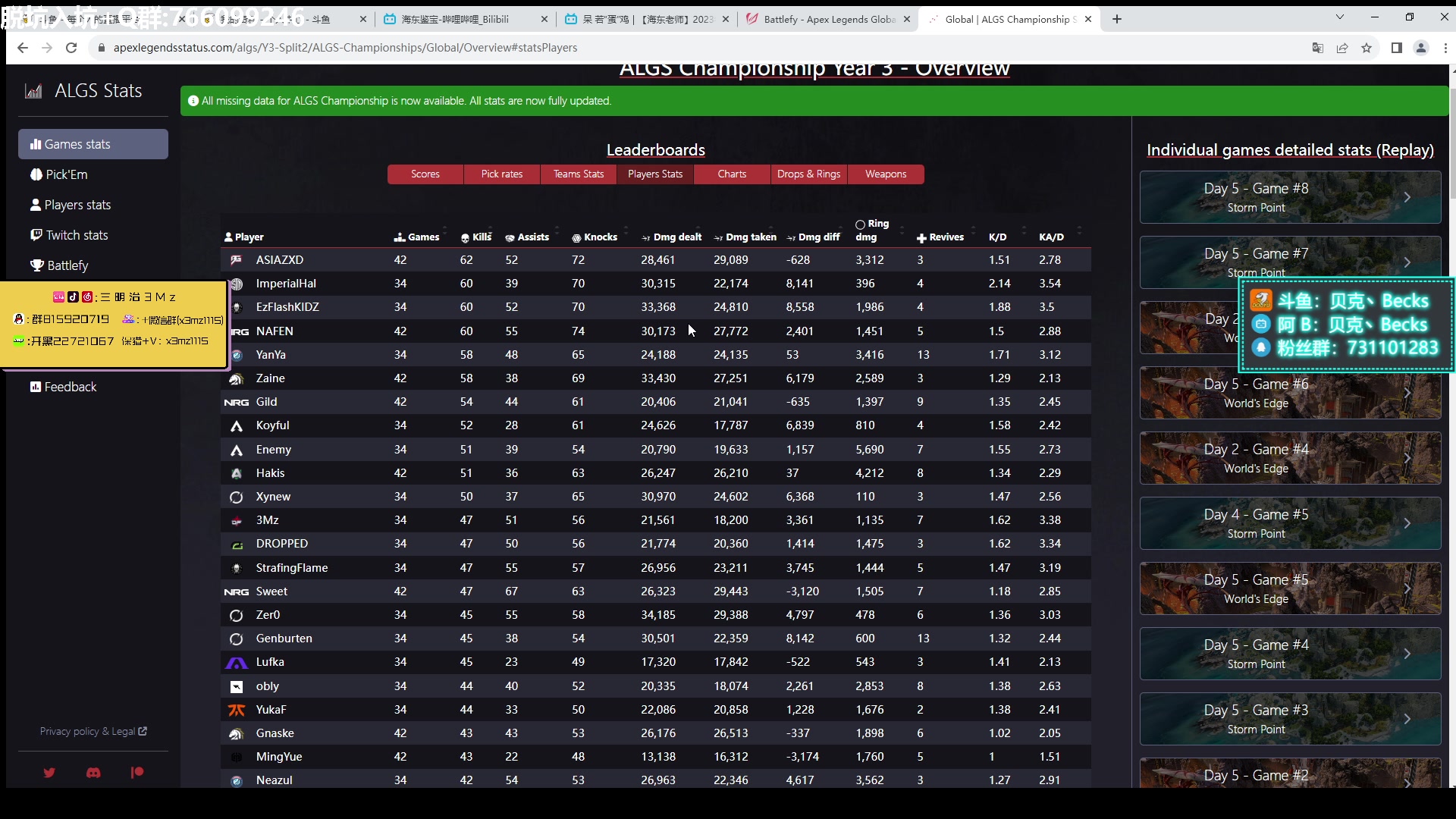The width and height of the screenshot is (1456, 819).
Task: Switch to the Charts tab
Action: (x=732, y=174)
